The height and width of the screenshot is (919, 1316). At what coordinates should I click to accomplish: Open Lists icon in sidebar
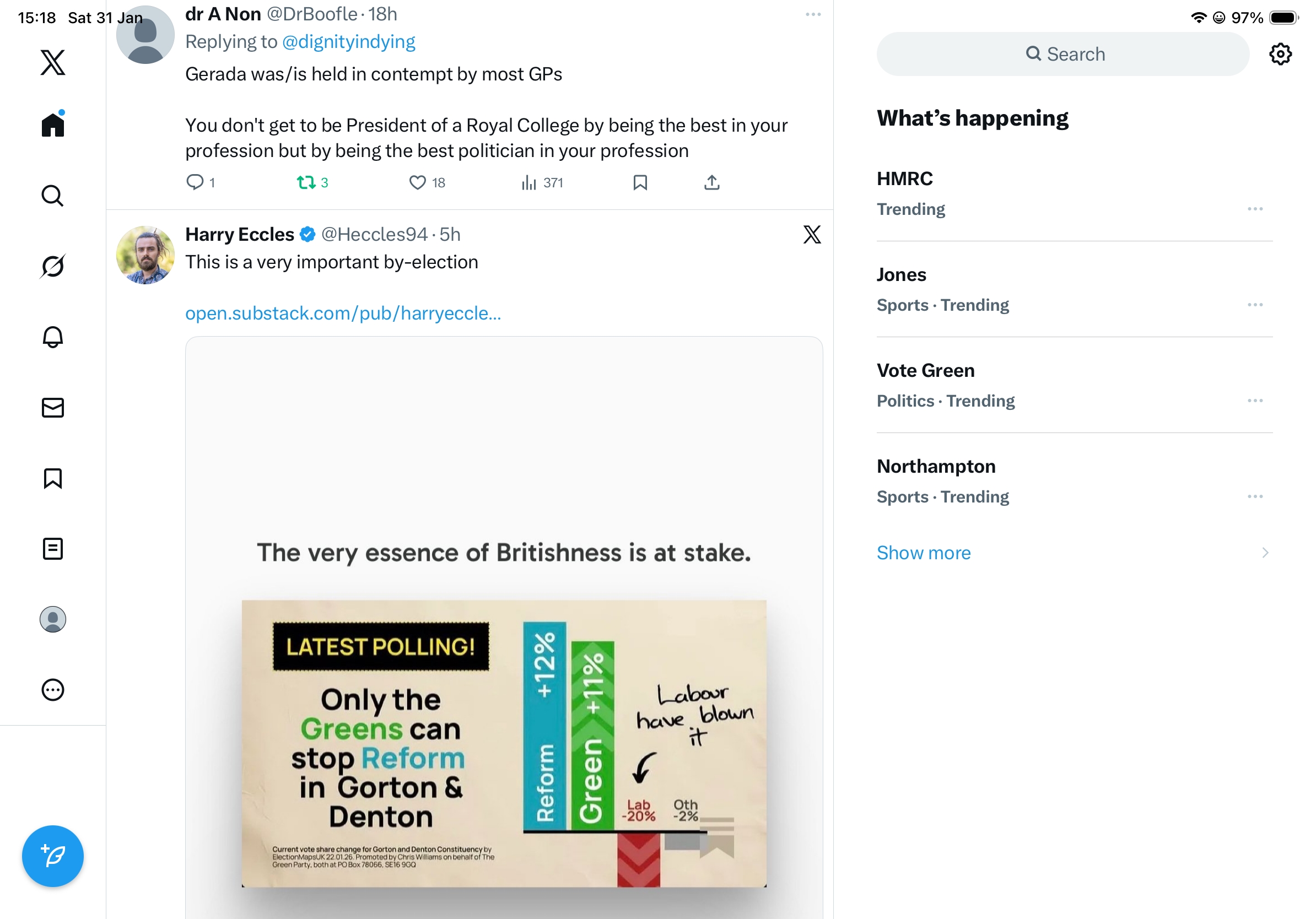tap(53, 549)
